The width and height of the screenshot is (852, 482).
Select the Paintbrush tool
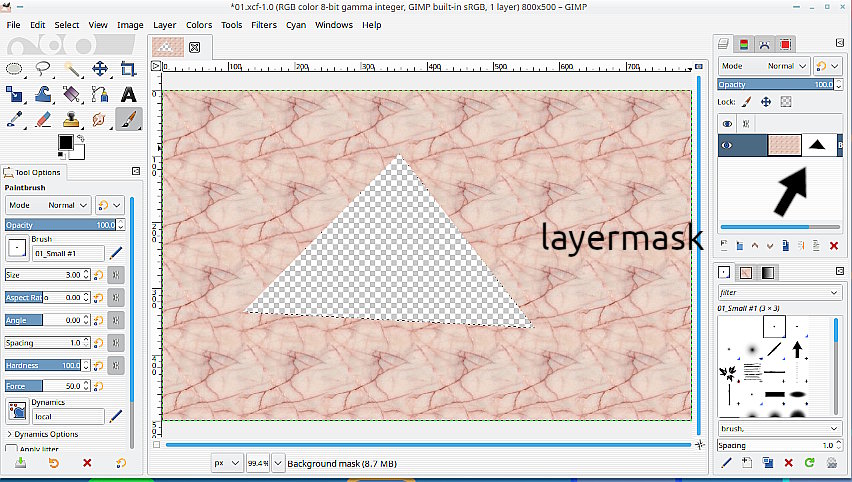pos(128,120)
